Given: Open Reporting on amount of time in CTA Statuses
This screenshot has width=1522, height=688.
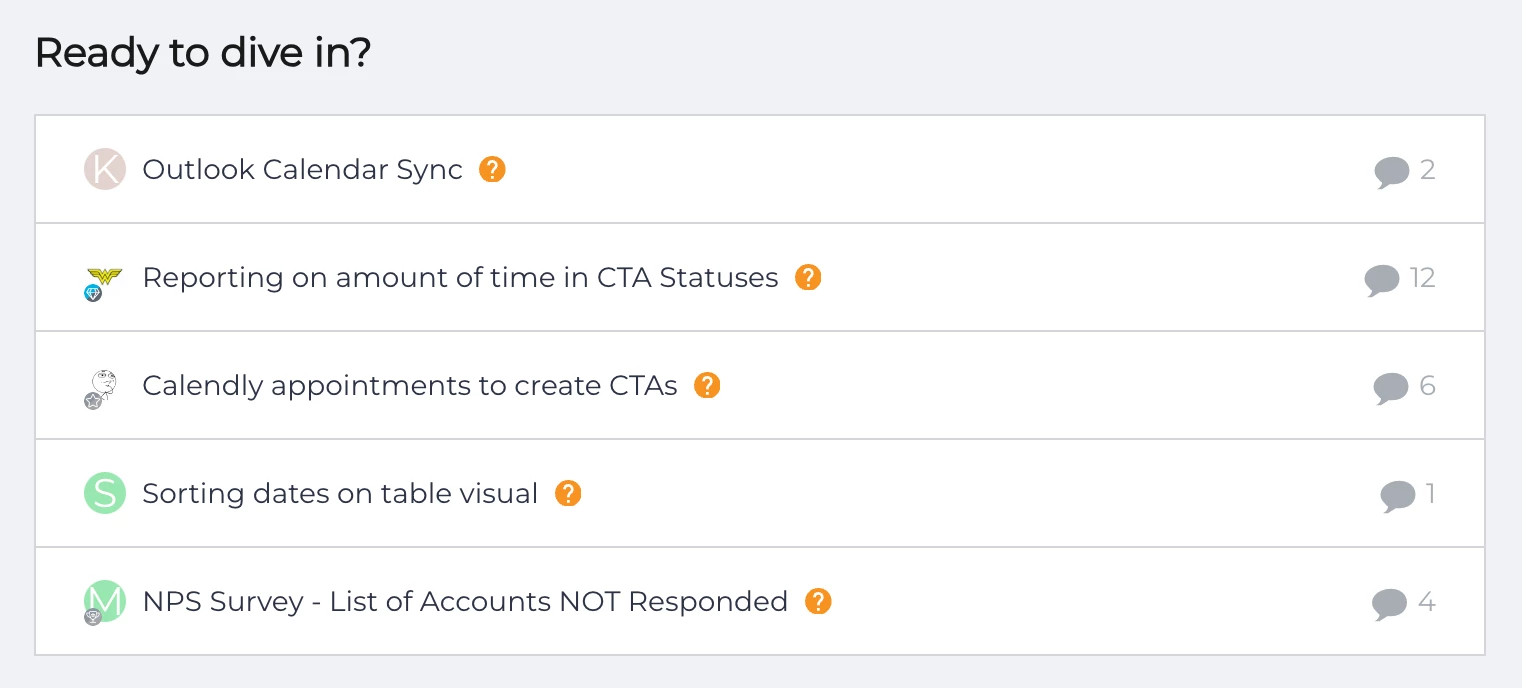Looking at the screenshot, I should 460,278.
